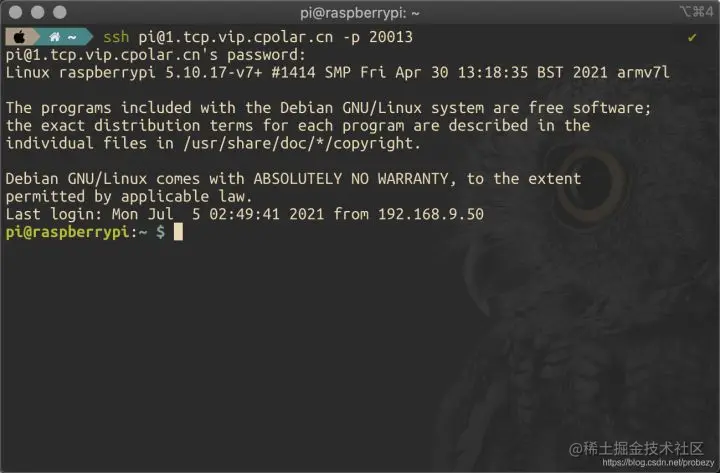This screenshot has width=720, height=473.
Task: Click the home icon in prompt
Action: tap(55, 37)
